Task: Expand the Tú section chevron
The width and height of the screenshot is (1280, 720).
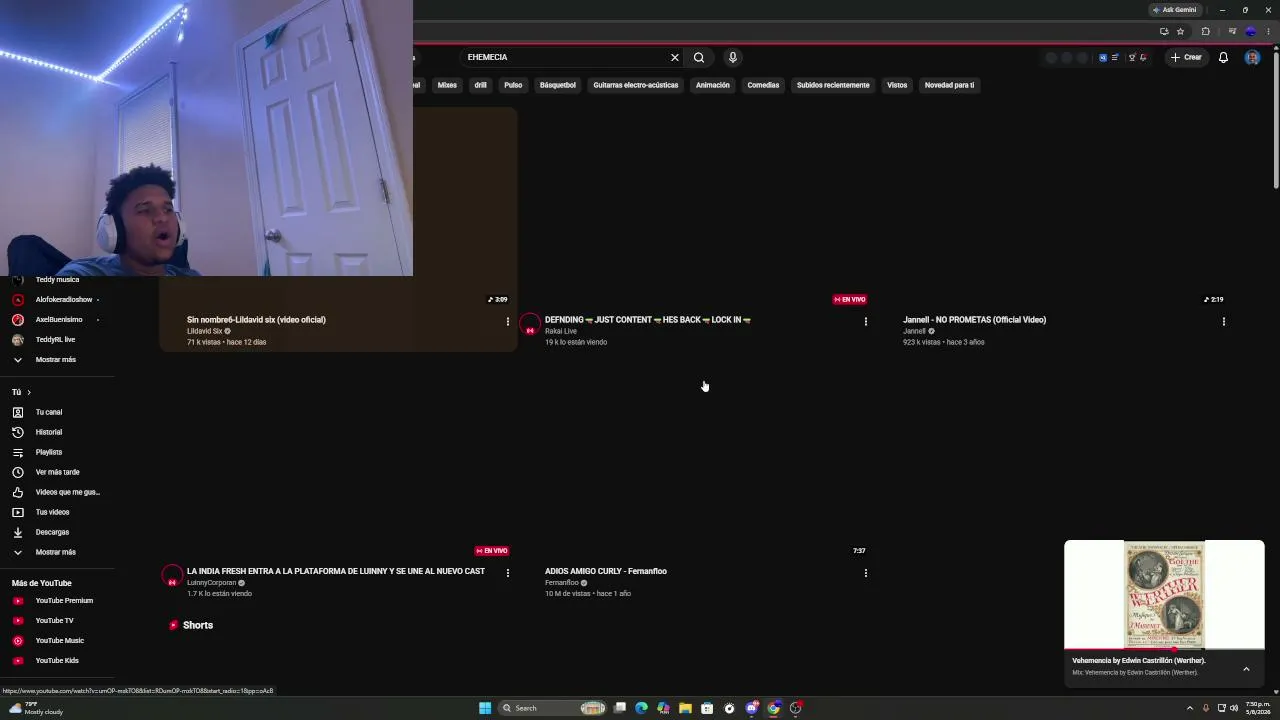Action: pos(29,392)
